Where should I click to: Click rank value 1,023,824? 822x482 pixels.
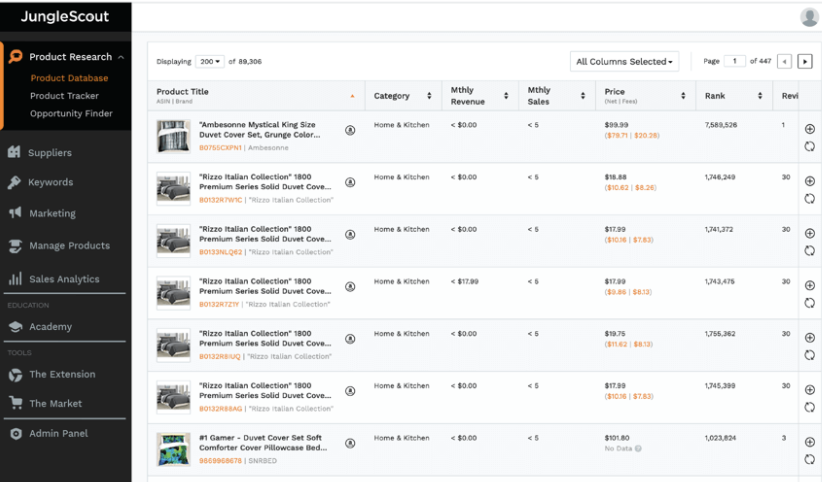(x=720, y=438)
